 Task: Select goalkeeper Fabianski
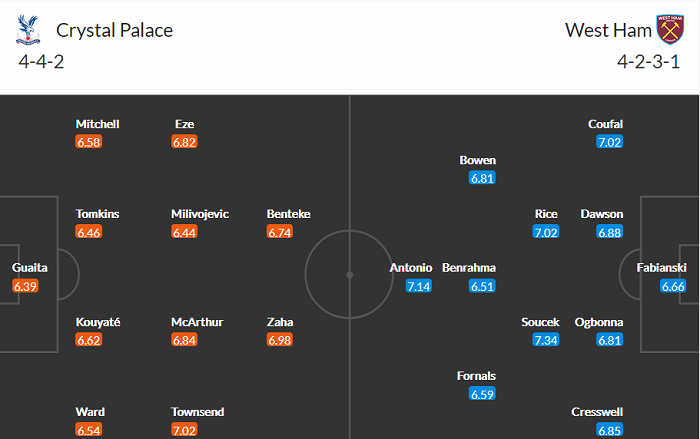click(x=666, y=268)
